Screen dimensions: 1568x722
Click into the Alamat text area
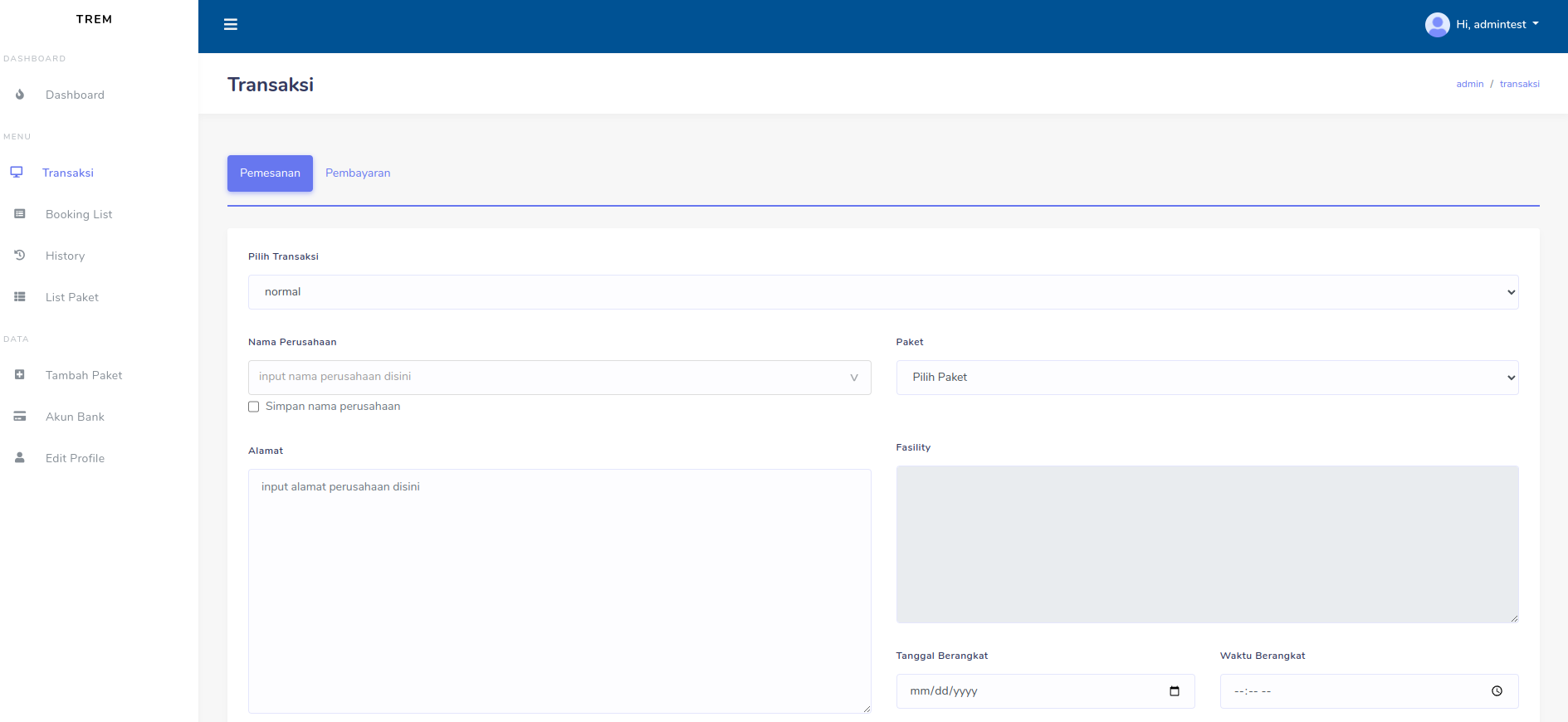point(559,591)
